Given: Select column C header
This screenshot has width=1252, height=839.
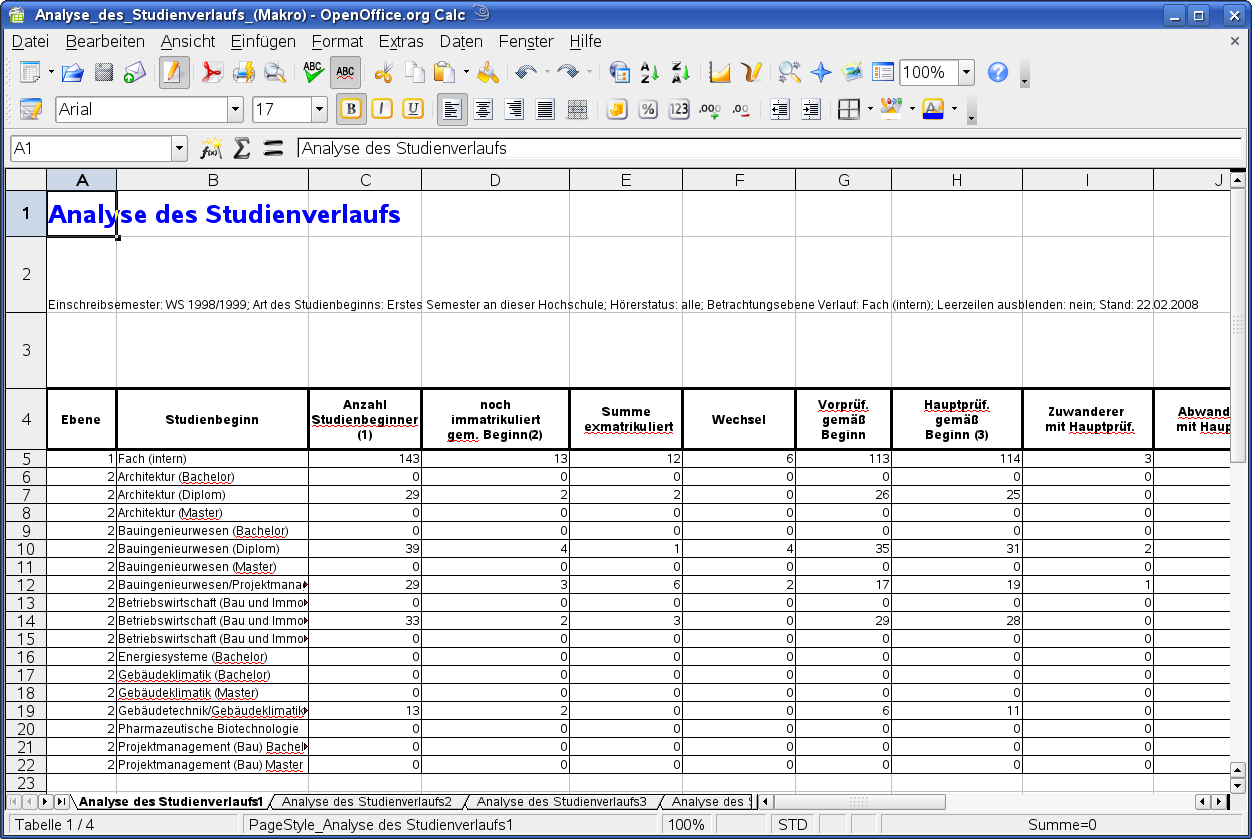Looking at the screenshot, I should (x=365, y=180).
